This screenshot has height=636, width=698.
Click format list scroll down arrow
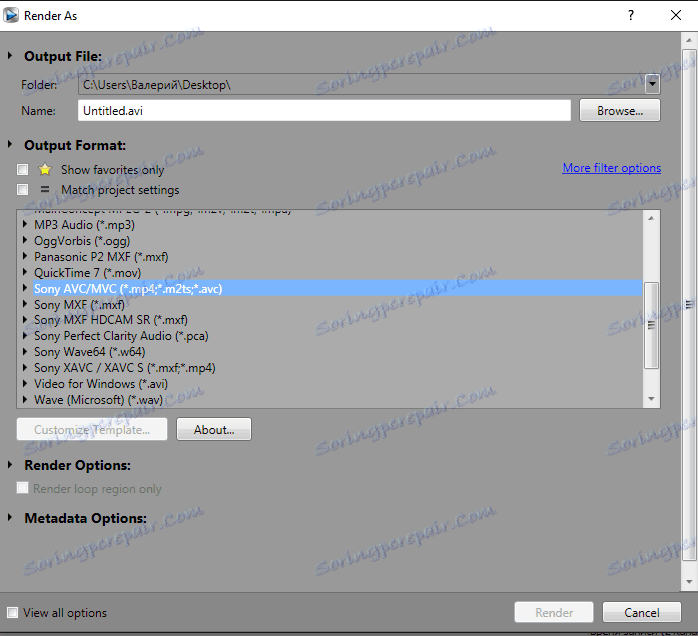pyautogui.click(x=651, y=399)
